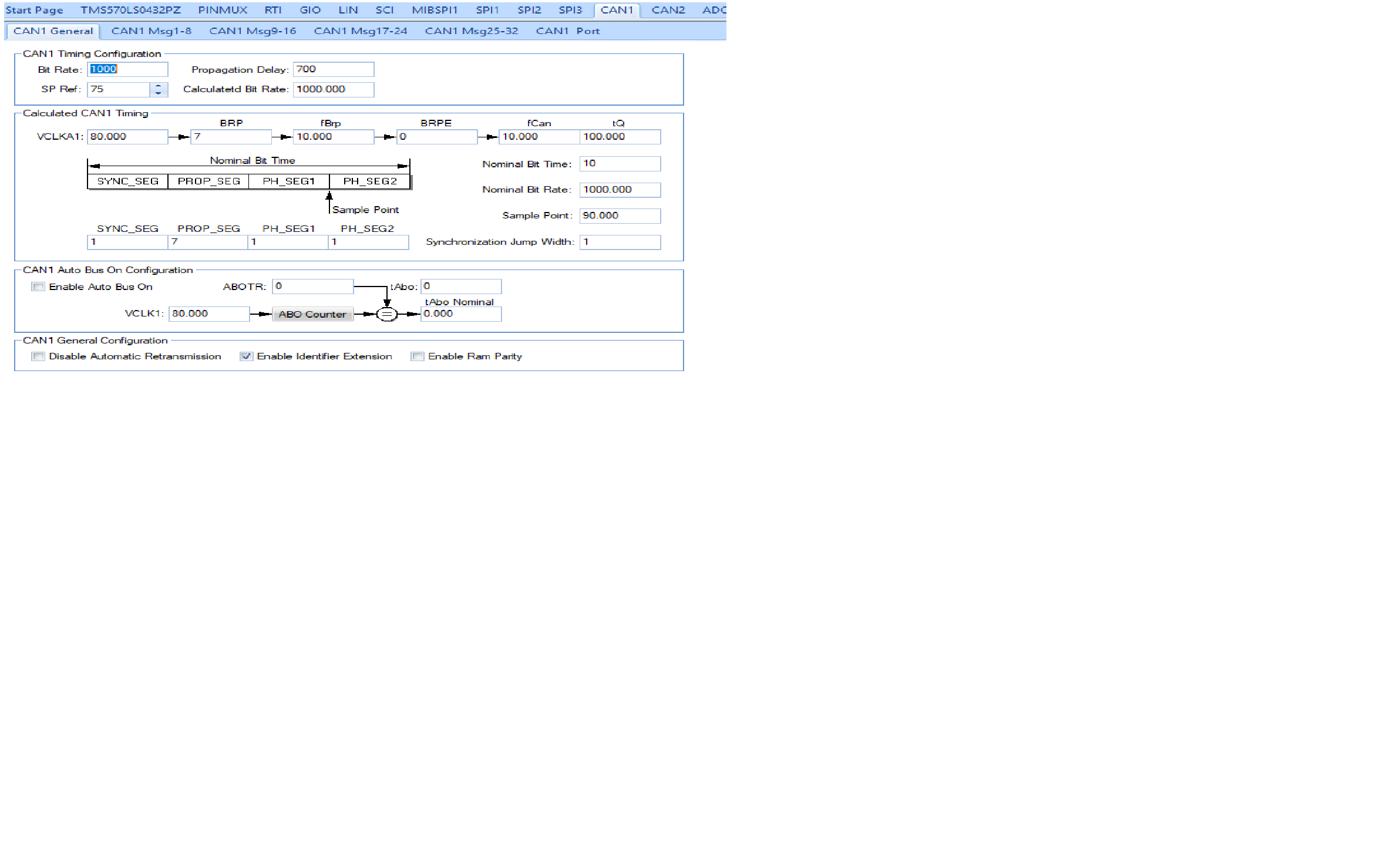1400x849 pixels.
Task: Open the CAN2 module tab
Action: pos(668,10)
